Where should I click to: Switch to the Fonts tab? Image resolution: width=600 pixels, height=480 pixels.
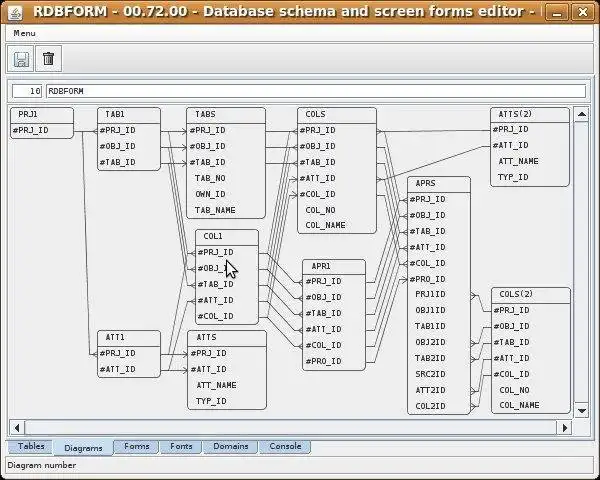(181, 446)
